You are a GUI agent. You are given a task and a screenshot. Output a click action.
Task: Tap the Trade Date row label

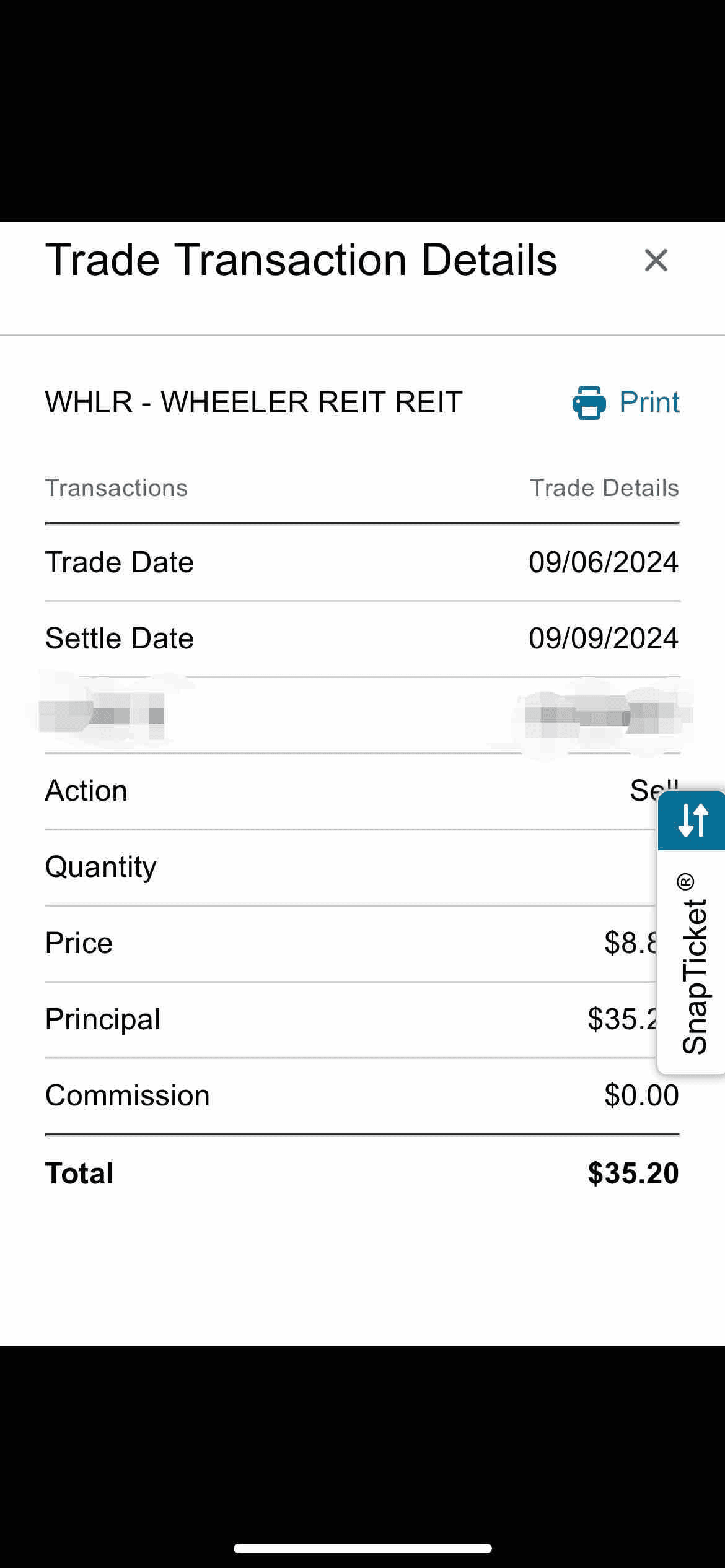click(x=120, y=562)
